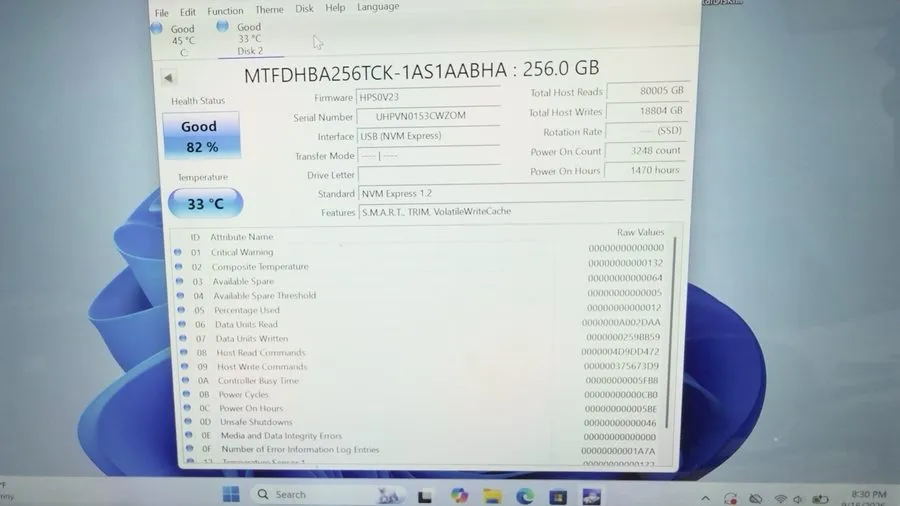
Task: Click the status dot of Percentage Used row
Action: 181,310
